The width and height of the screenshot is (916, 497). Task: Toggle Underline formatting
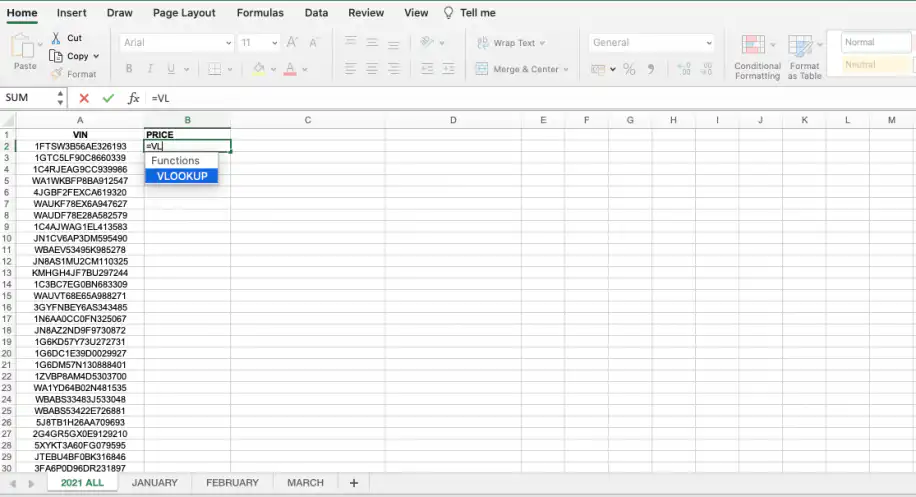coord(171,69)
